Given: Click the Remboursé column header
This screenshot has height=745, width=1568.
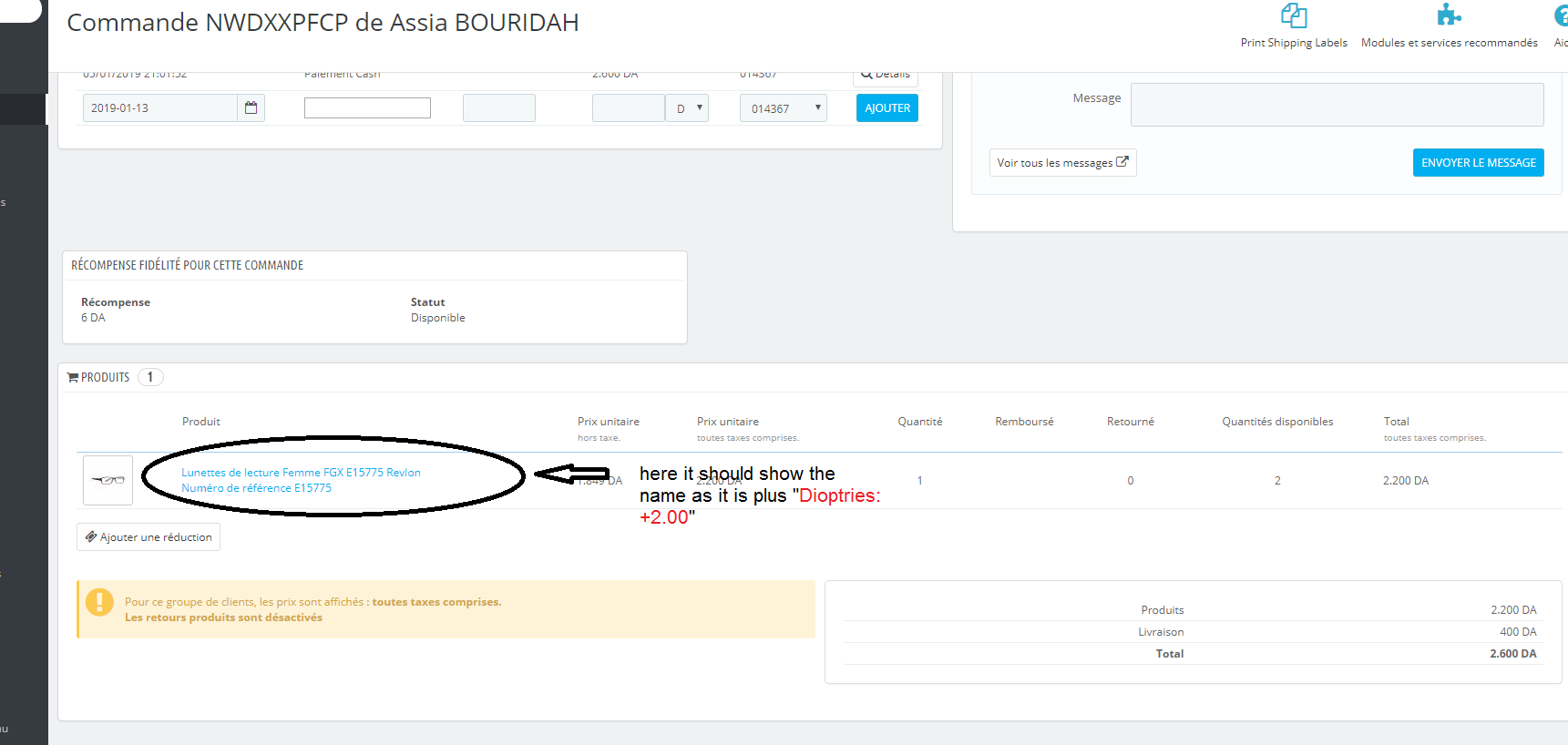Looking at the screenshot, I should 1024,422.
